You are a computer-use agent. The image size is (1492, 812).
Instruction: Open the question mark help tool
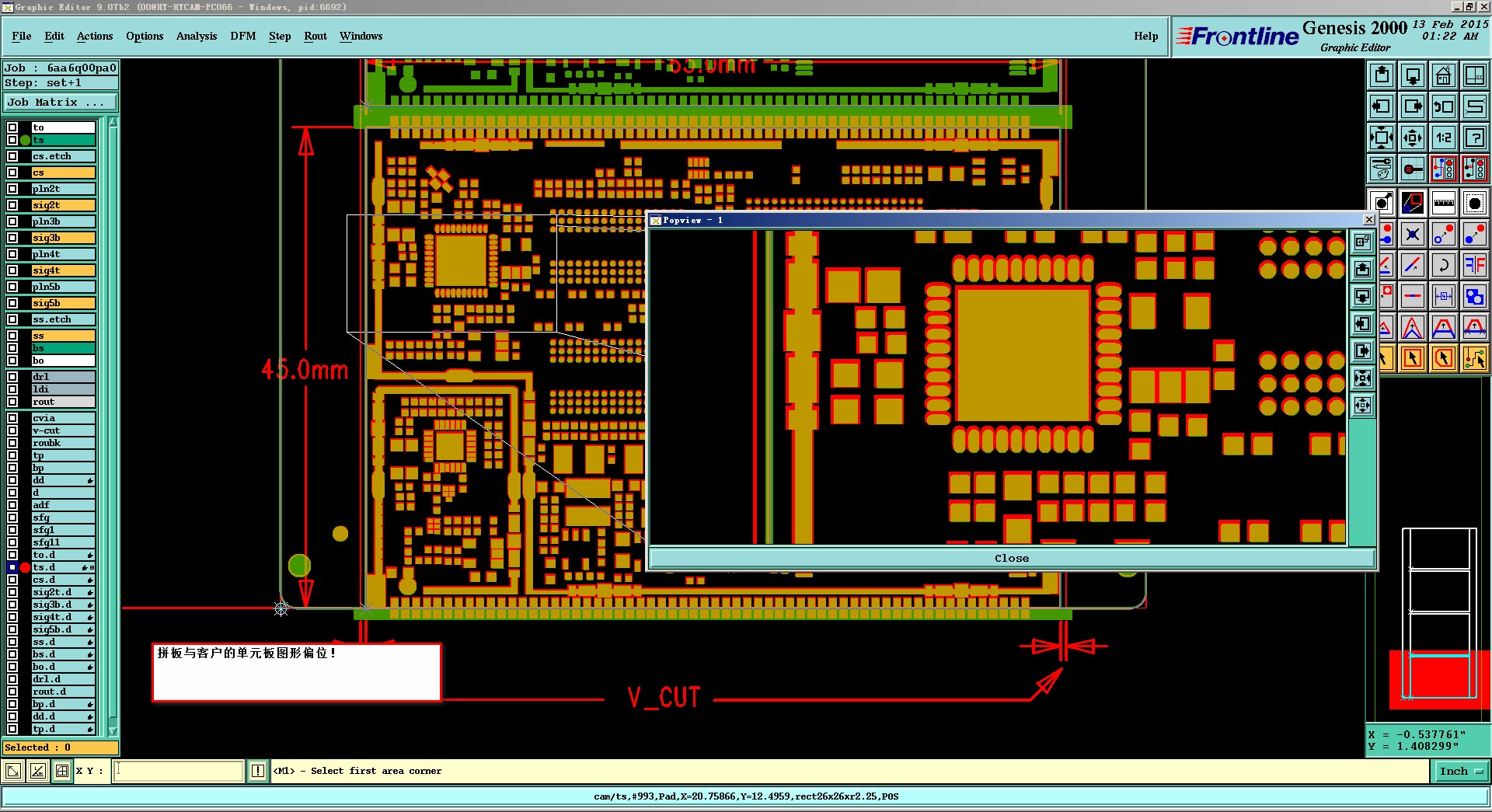pyautogui.click(x=1474, y=138)
